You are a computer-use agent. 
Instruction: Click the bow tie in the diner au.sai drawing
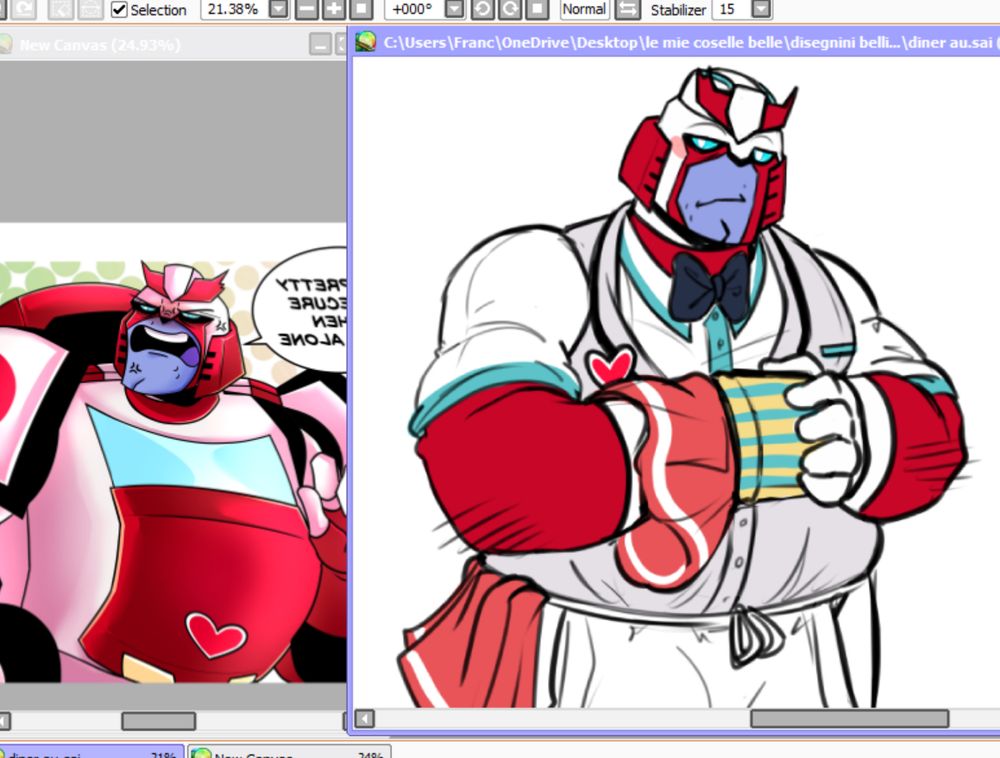point(709,286)
